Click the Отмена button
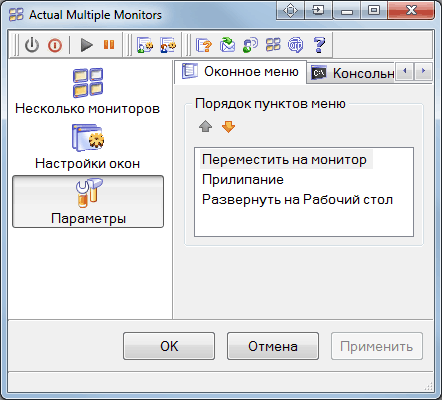This screenshot has width=442, height=400. click(273, 346)
